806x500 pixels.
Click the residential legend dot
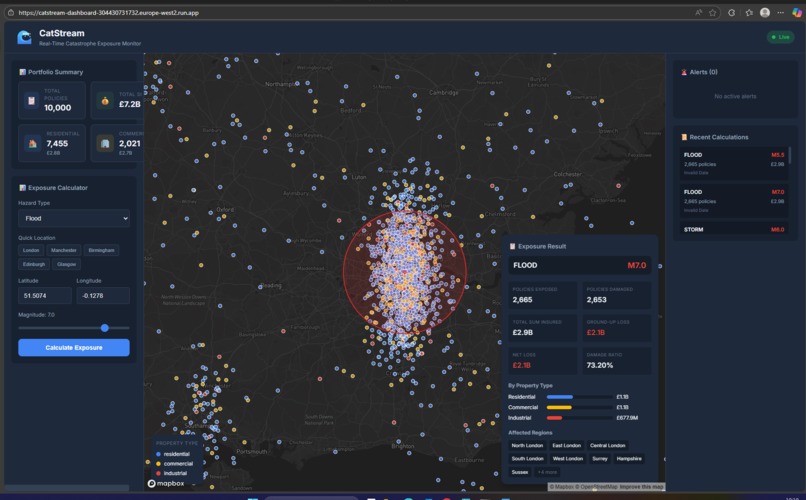pyautogui.click(x=158, y=454)
